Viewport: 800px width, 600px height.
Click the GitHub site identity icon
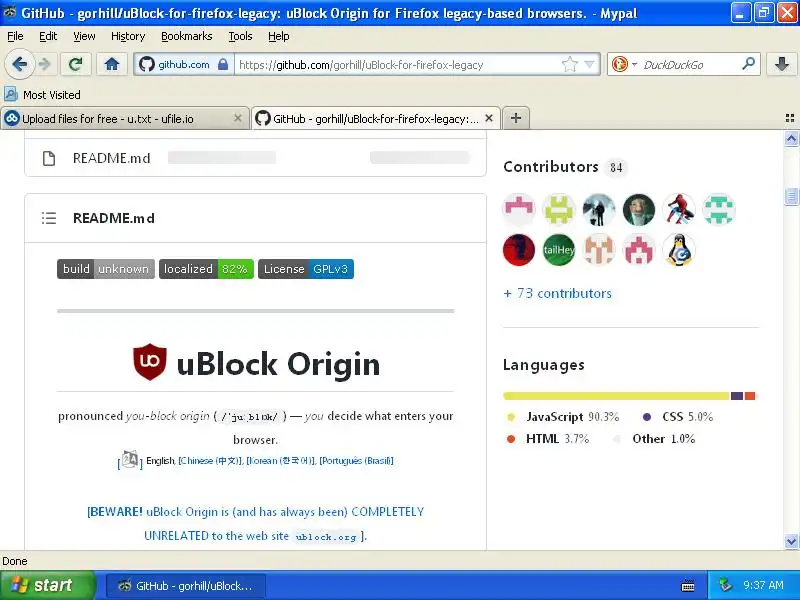147,64
